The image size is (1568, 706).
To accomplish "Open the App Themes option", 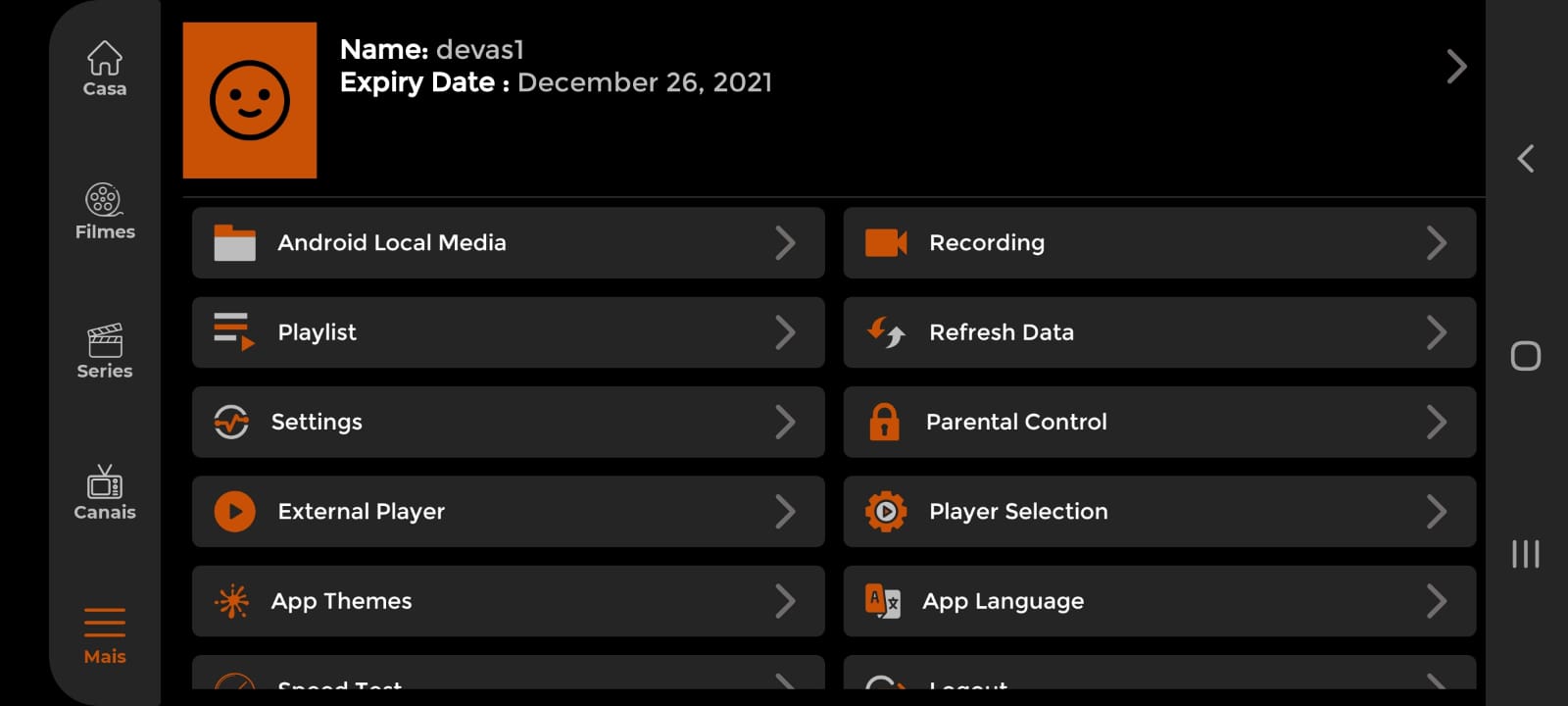I will pos(341,601).
